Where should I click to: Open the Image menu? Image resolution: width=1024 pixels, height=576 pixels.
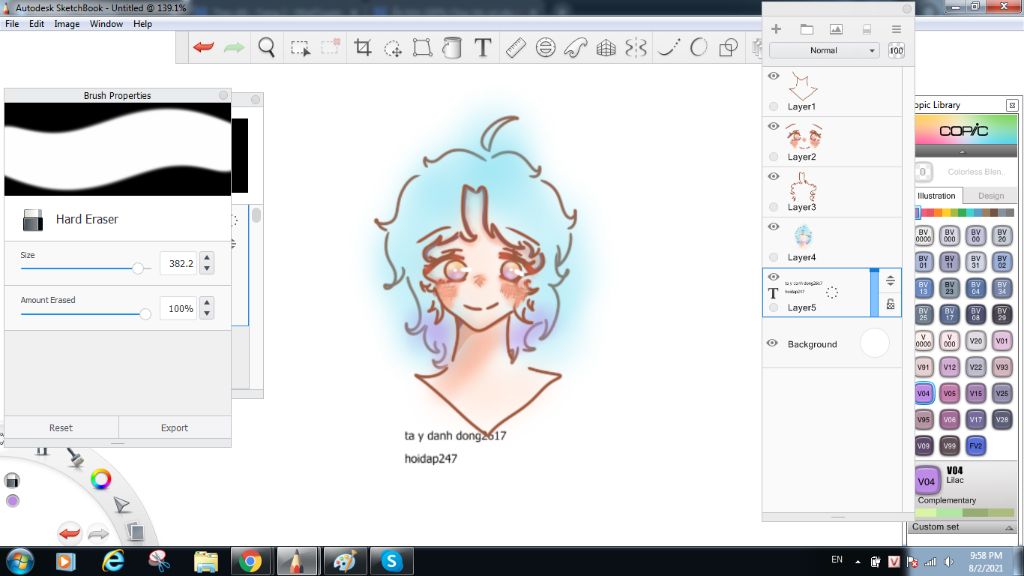coord(67,24)
